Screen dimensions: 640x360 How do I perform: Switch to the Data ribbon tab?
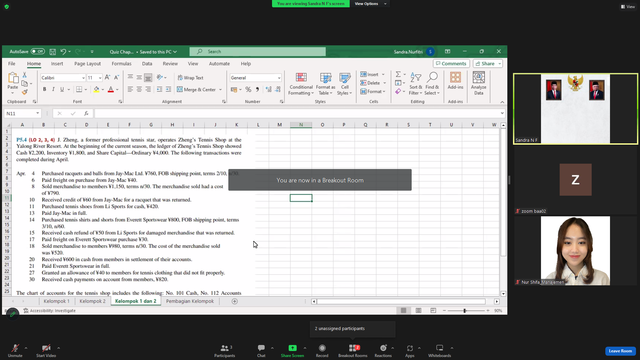tap(147, 64)
